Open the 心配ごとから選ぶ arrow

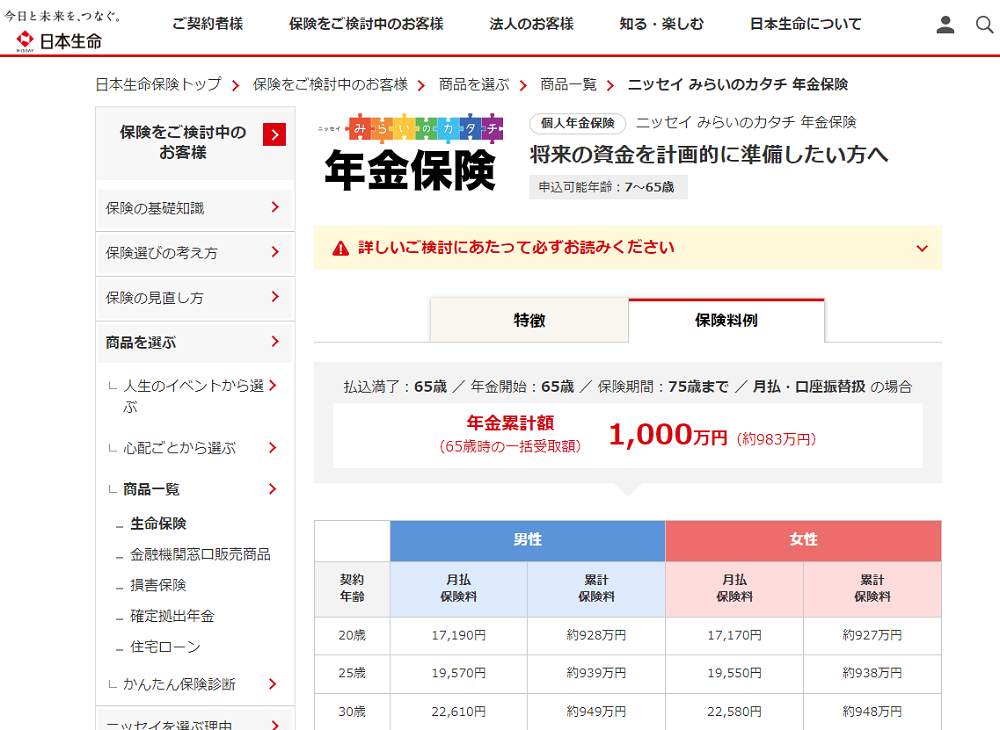click(273, 448)
